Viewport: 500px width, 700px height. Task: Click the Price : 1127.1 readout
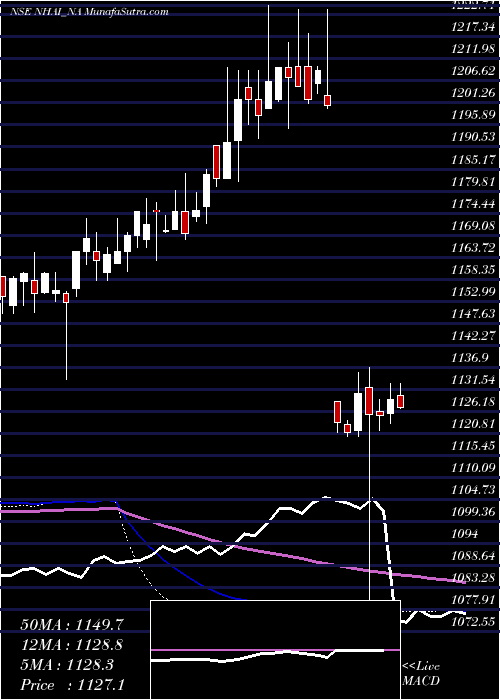(72, 685)
